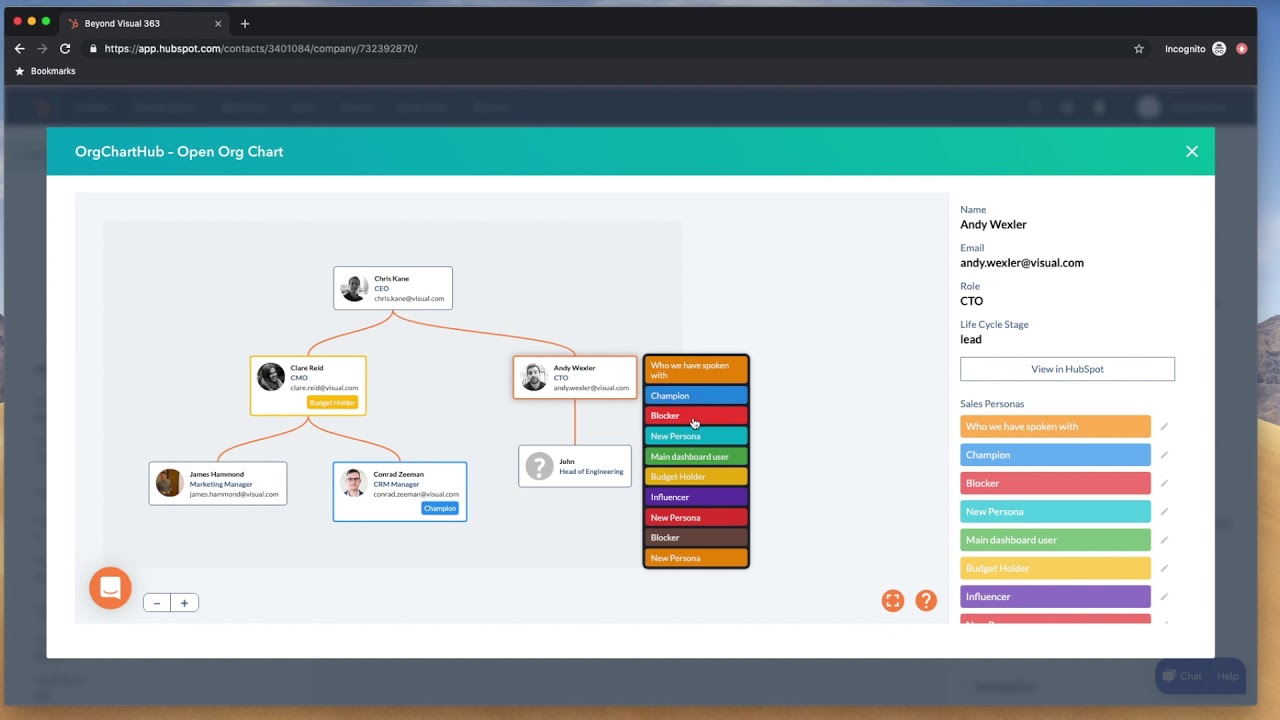Click the browser forward arrow
The width and height of the screenshot is (1280, 720).
(42, 48)
